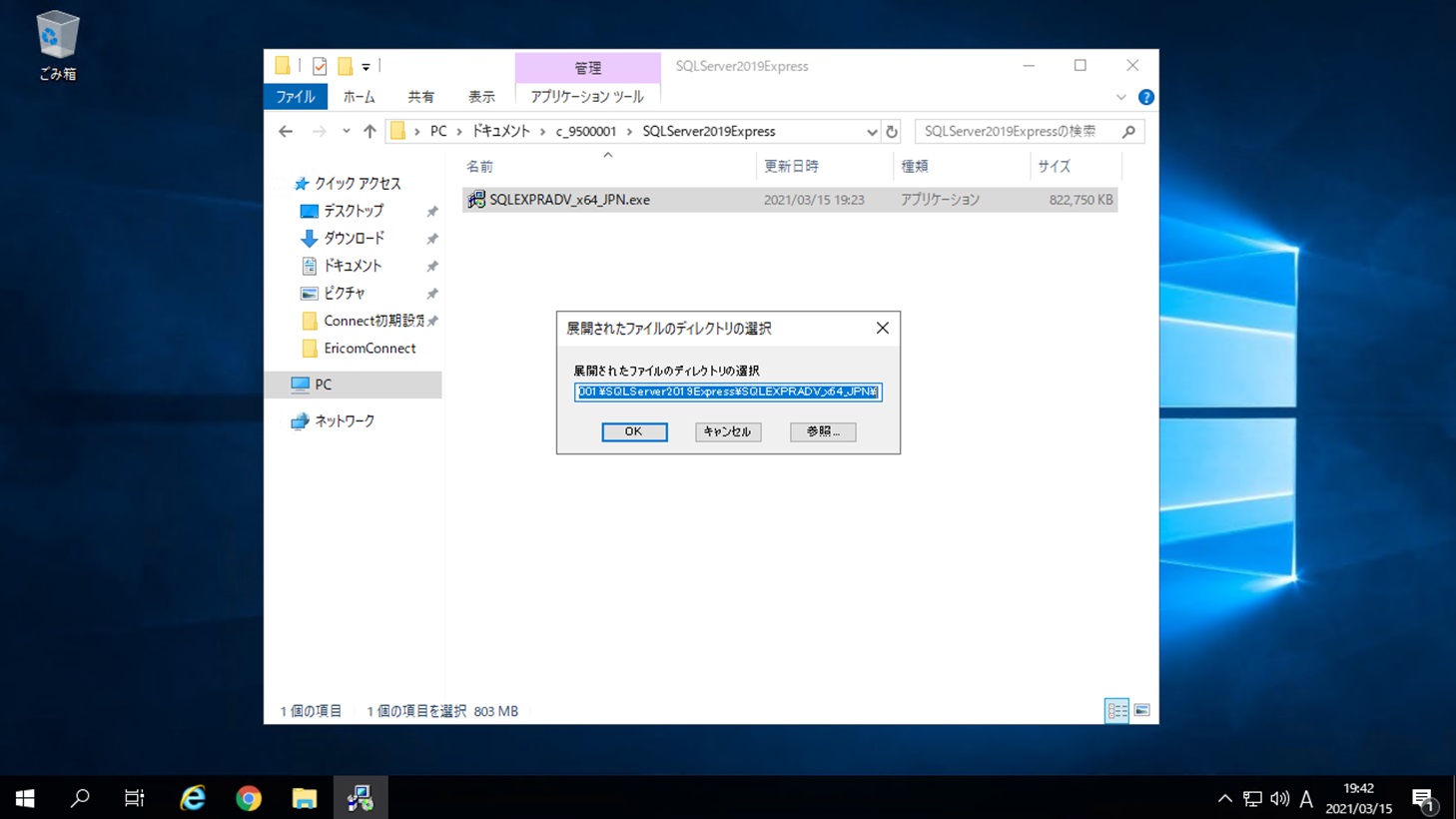Viewport: 1456px width, 819px height.
Task: Open the ファイル menu tab
Action: click(296, 97)
